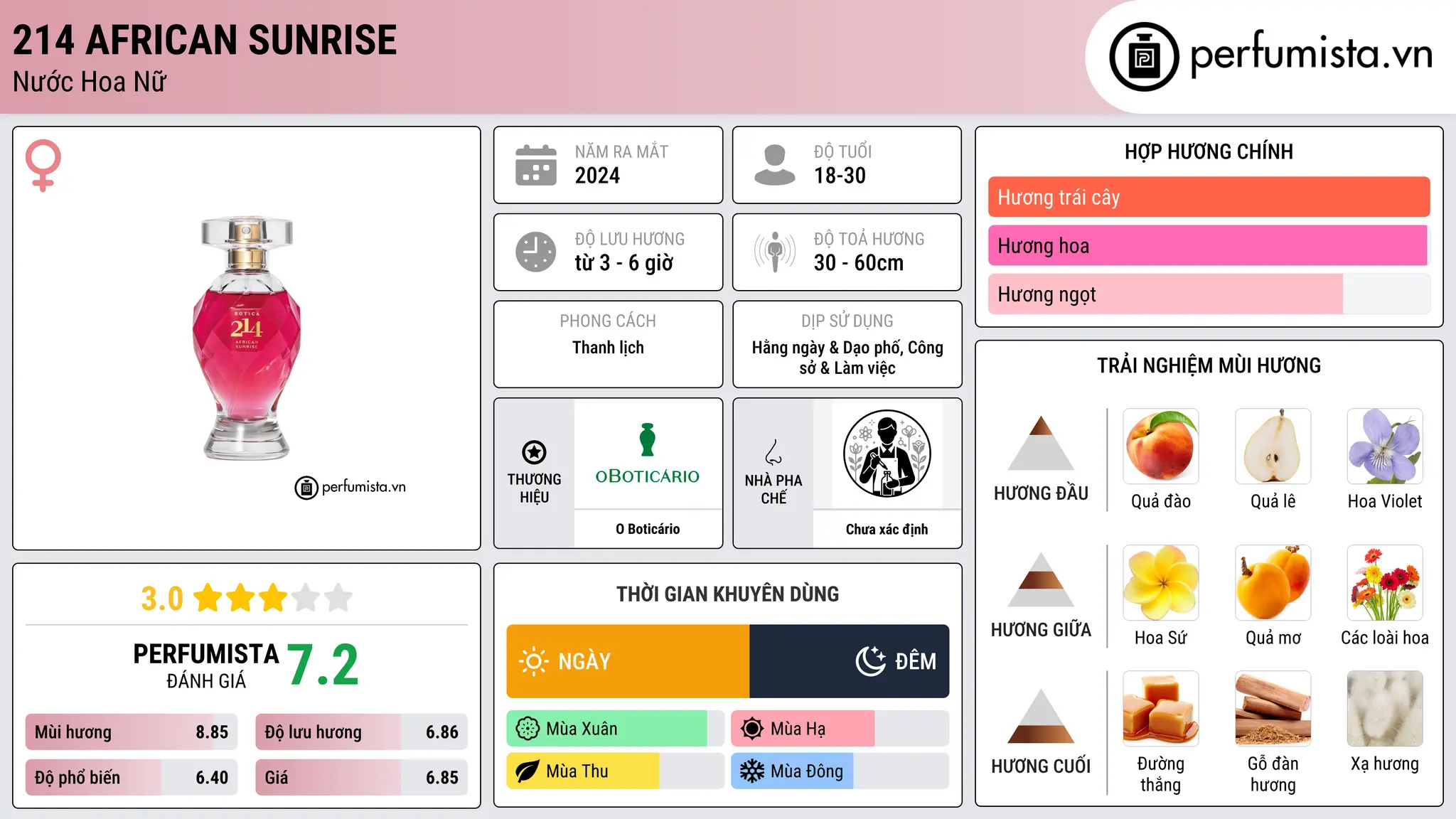Click the THỜI GIAN KHUYÊN DÙNG heading

point(728,594)
